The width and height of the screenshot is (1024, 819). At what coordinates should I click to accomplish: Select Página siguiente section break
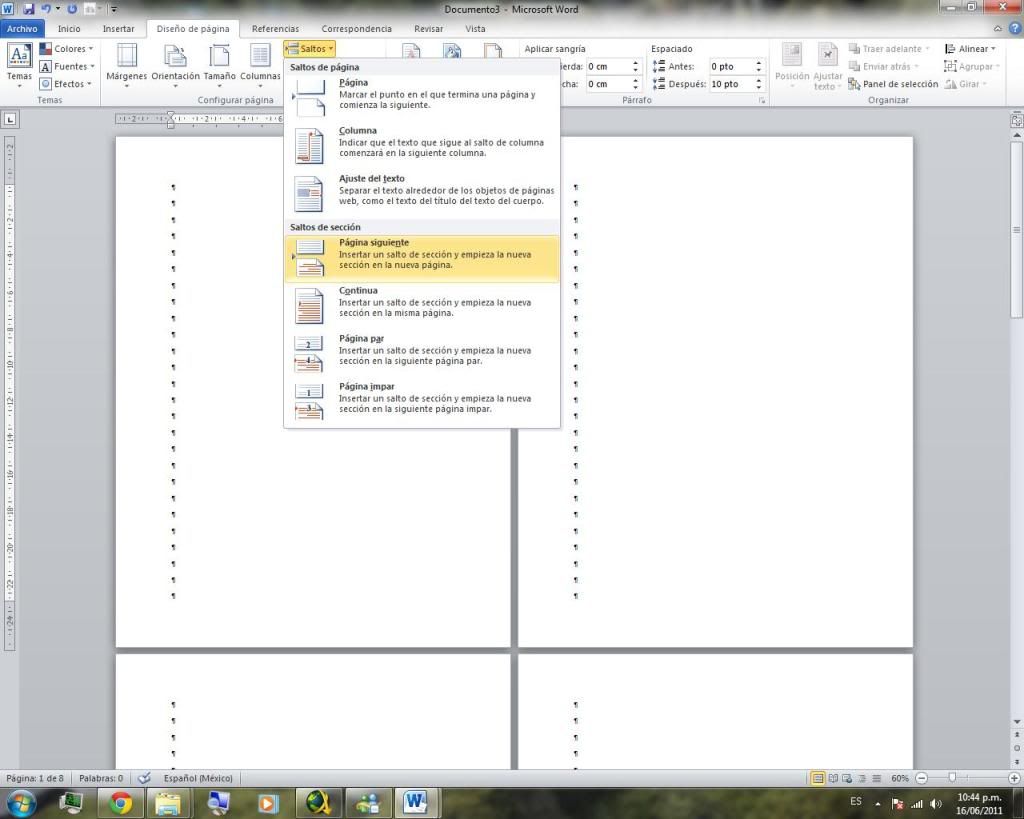[x=422, y=259]
